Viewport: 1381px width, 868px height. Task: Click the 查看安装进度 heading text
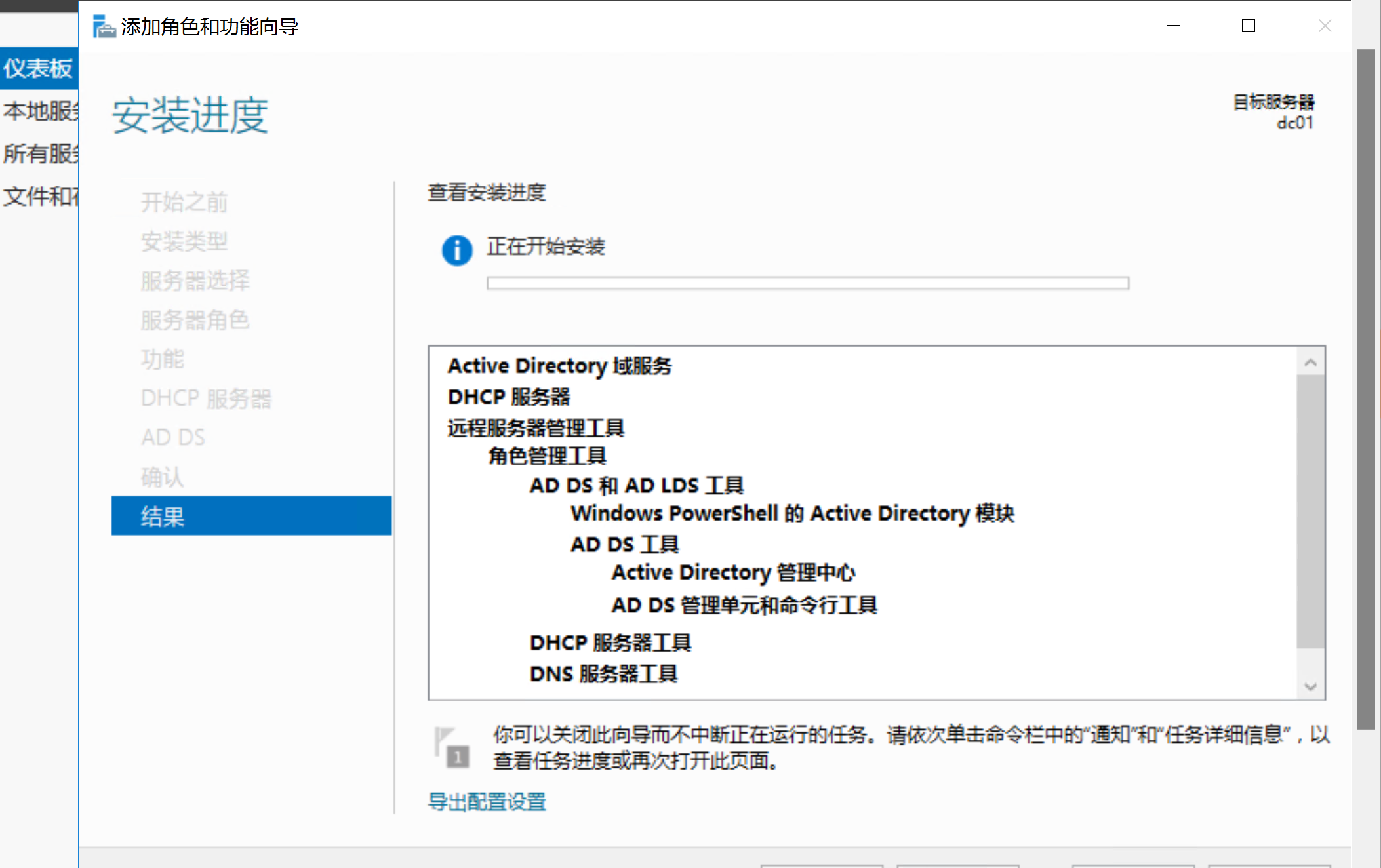point(487,192)
